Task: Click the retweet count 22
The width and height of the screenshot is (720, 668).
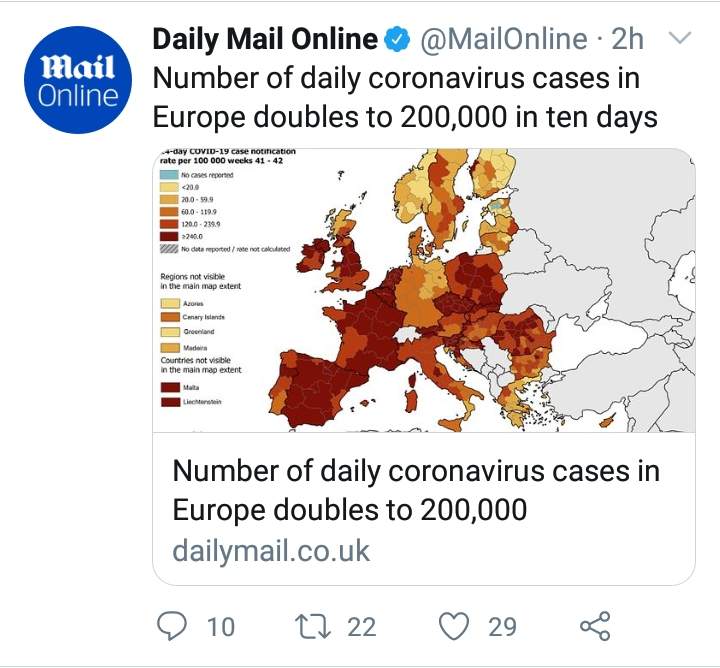Action: [x=362, y=627]
